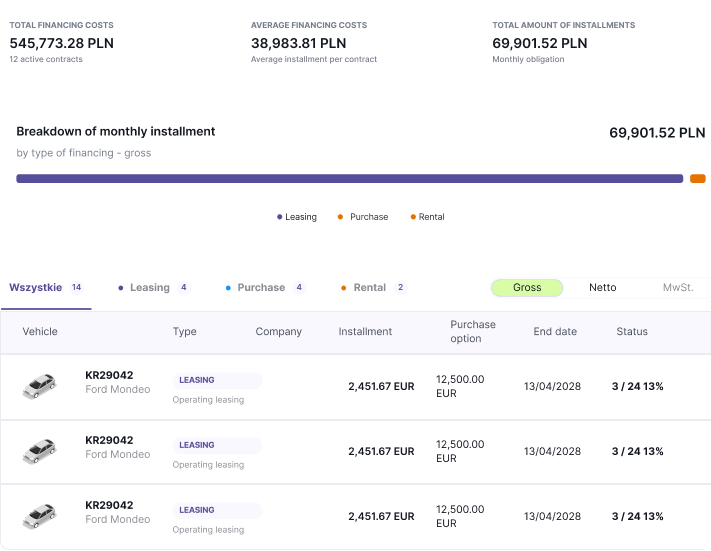Click third row status 3 / 24 13%
Screen dimensions: 711x551
(638, 516)
